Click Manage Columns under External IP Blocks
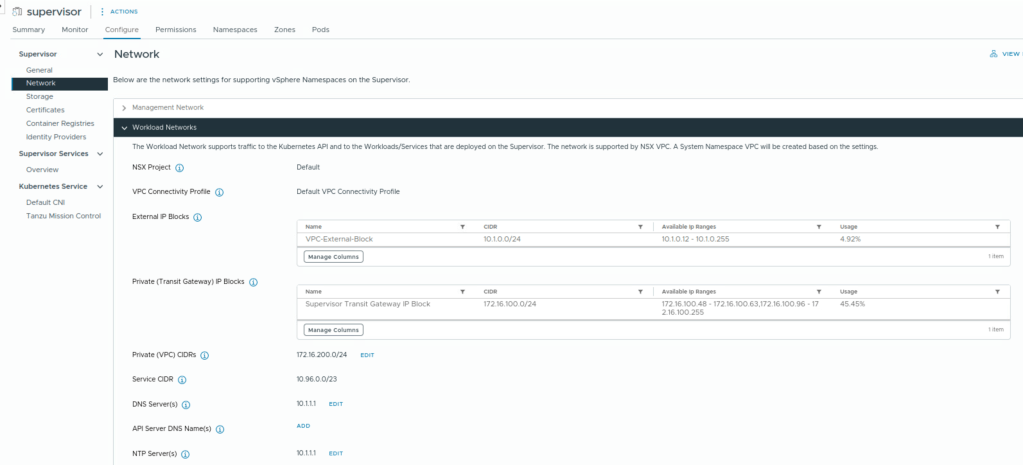This screenshot has width=1023, height=465. [333, 257]
